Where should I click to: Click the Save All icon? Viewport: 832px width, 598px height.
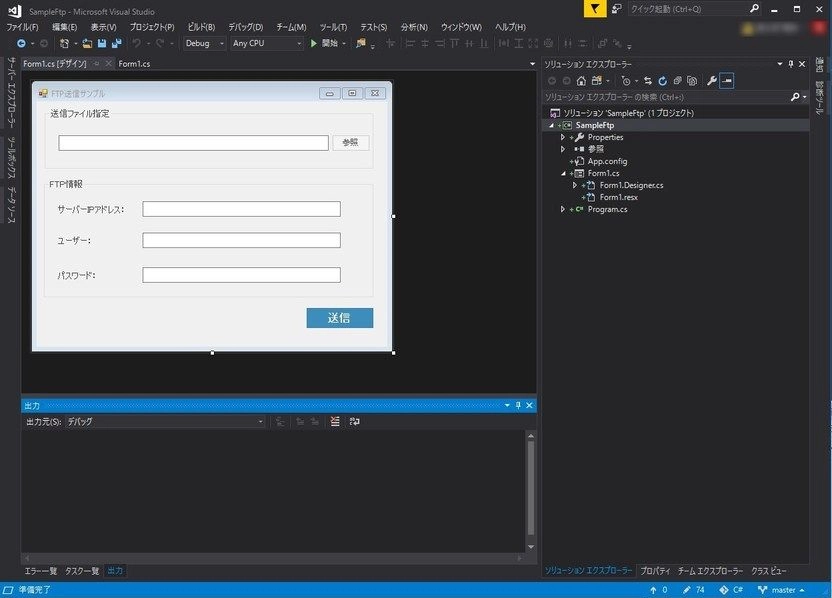(x=116, y=44)
